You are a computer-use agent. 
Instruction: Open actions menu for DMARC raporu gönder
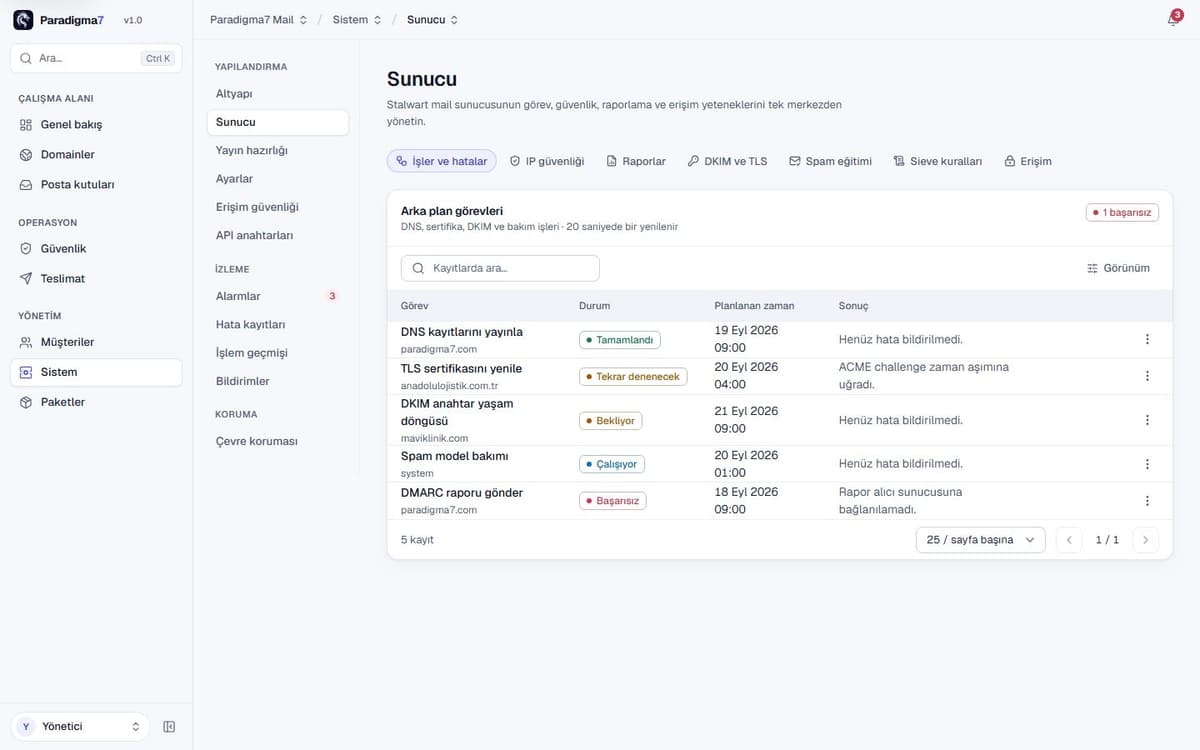(x=1147, y=501)
